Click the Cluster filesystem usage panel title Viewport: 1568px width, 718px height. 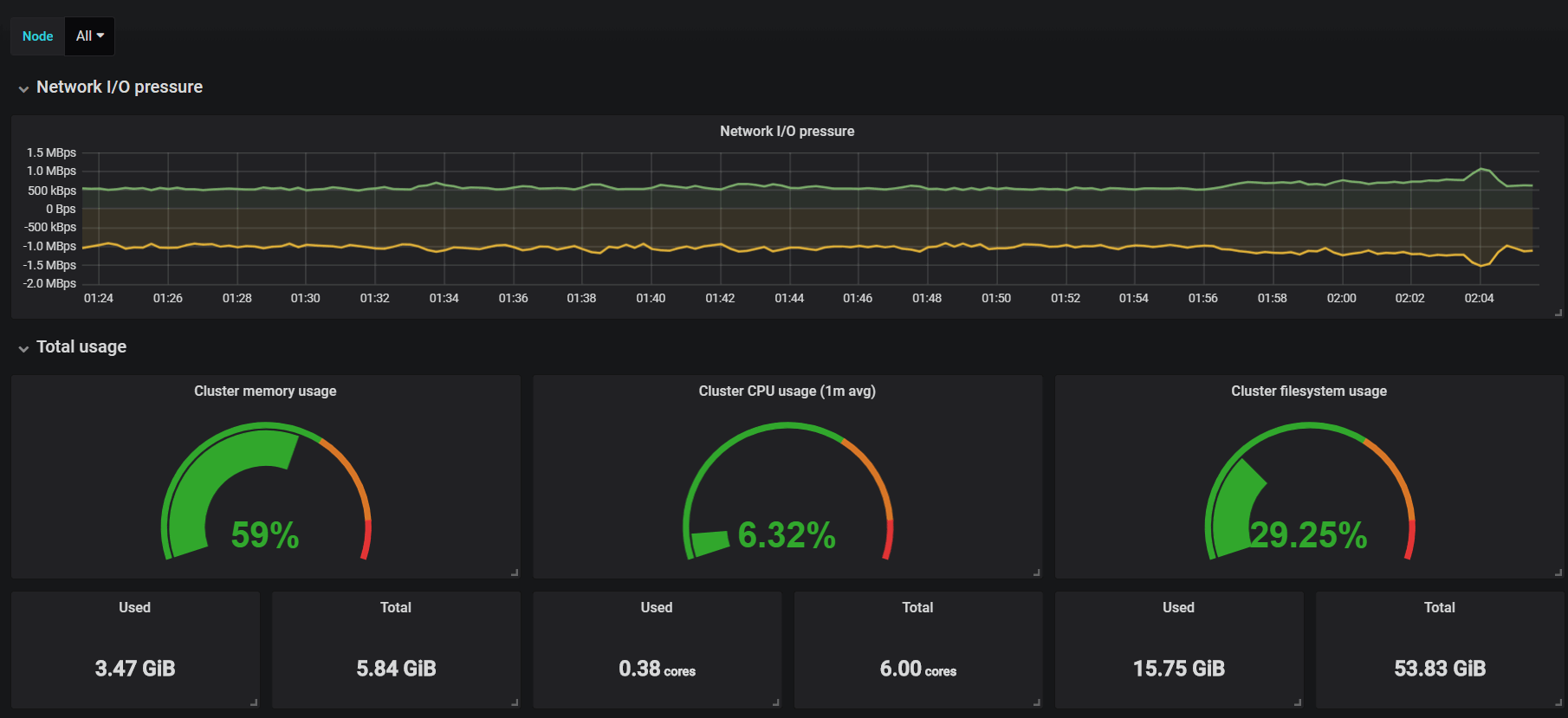click(x=1308, y=391)
